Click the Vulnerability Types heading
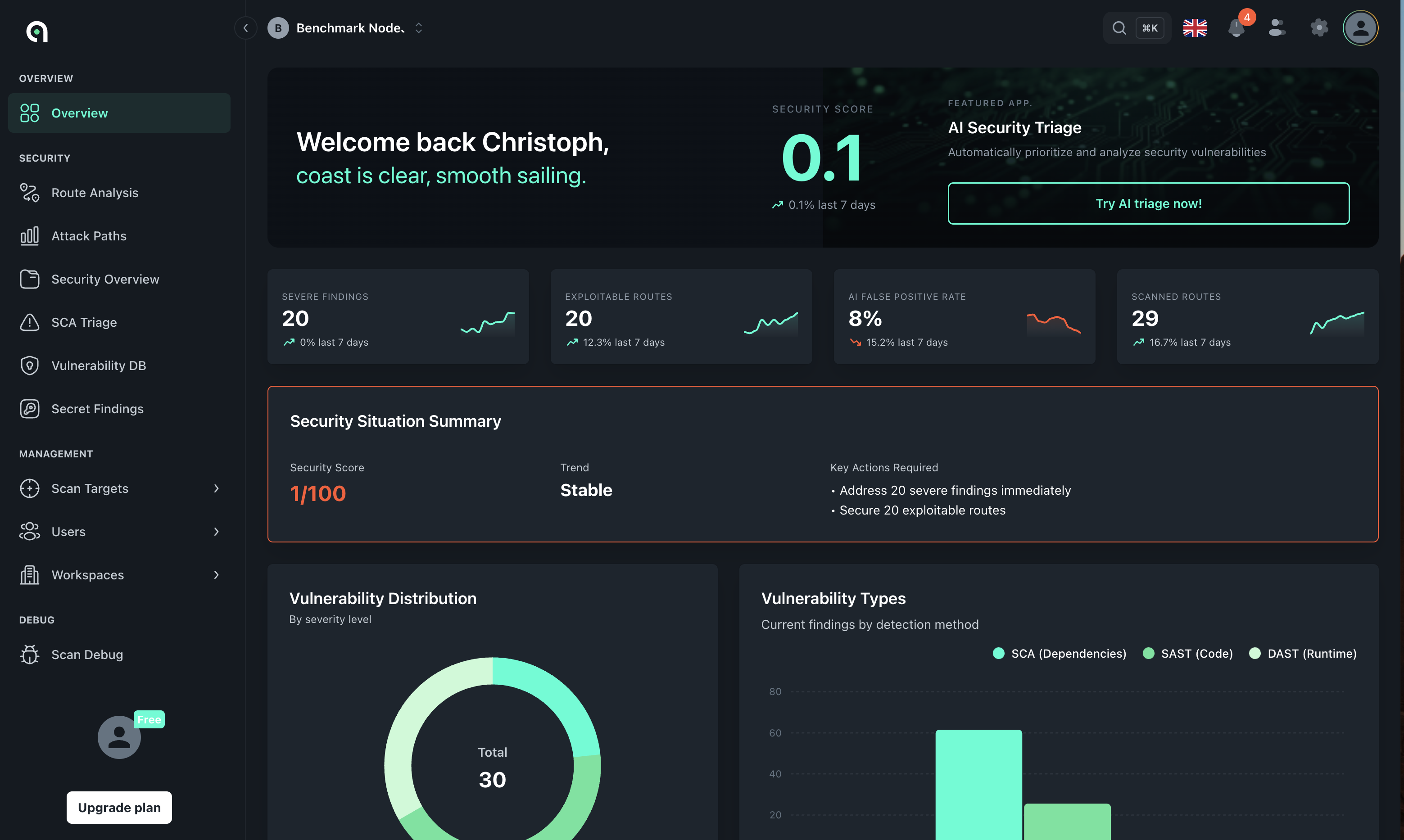The width and height of the screenshot is (1404, 840). (833, 599)
